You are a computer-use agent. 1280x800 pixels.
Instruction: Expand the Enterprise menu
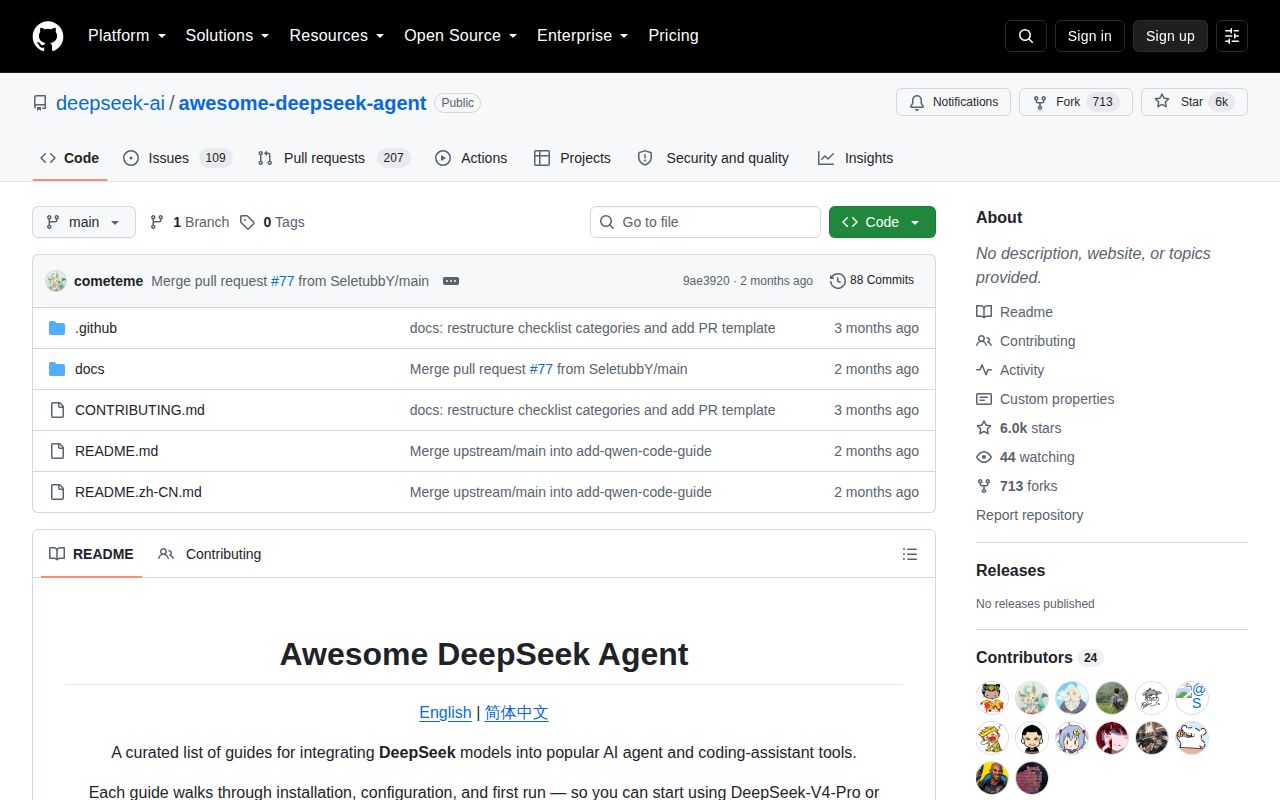pos(583,36)
